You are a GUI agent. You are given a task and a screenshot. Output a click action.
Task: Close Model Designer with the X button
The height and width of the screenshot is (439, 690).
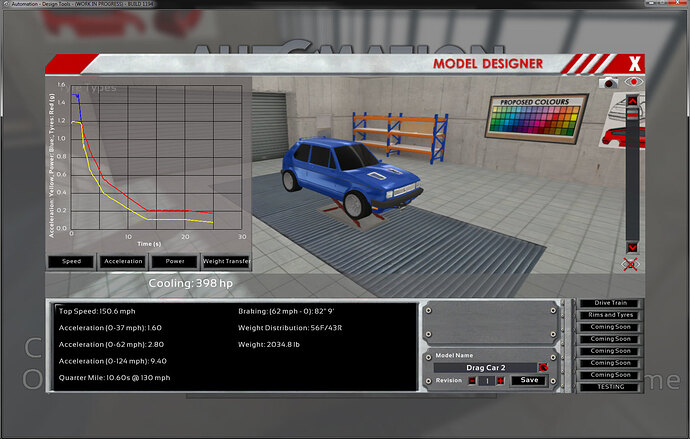[635, 64]
